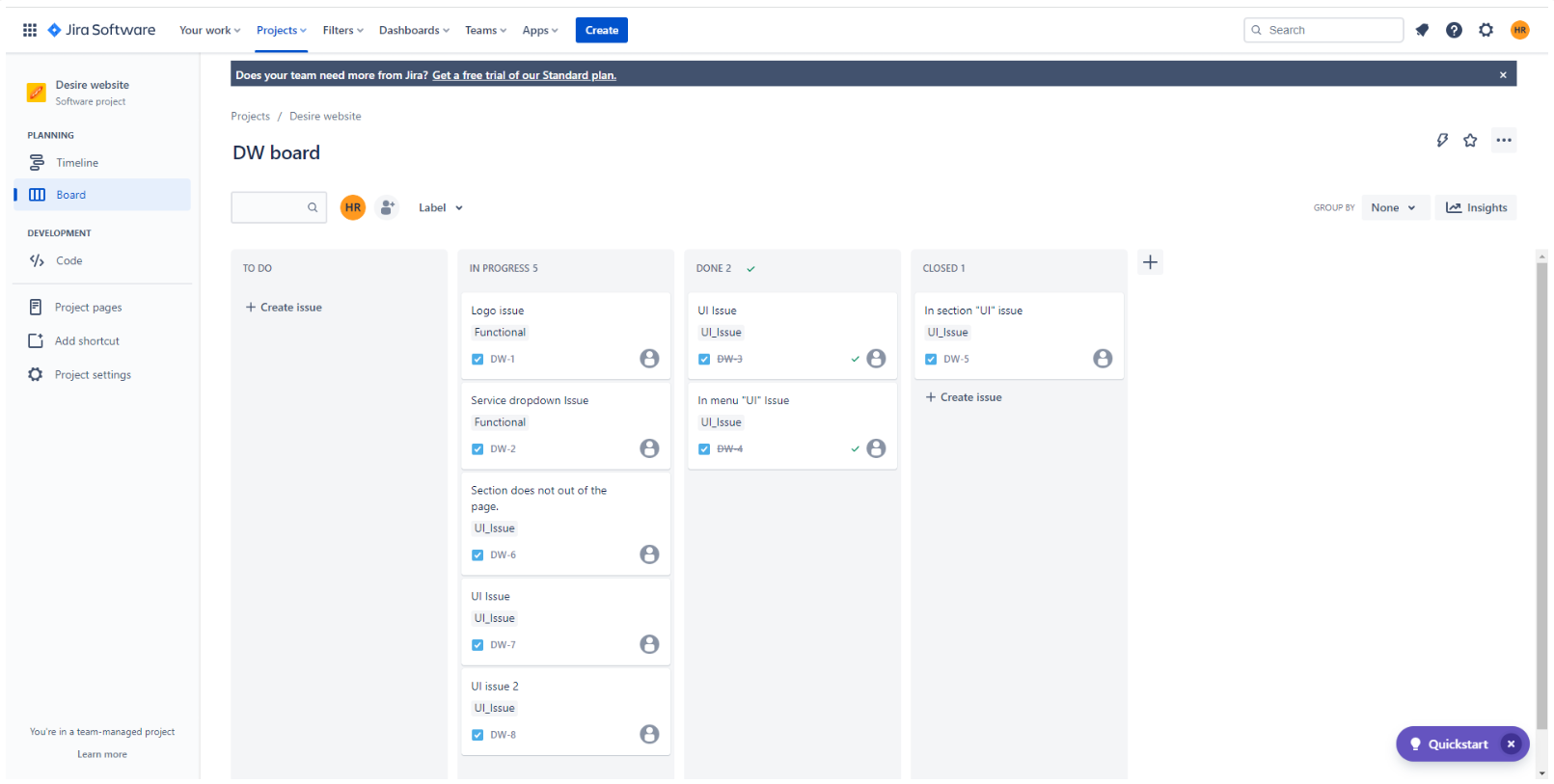The width and height of the screenshot is (1554, 784).
Task: Expand the Projects menu
Action: coord(281,30)
